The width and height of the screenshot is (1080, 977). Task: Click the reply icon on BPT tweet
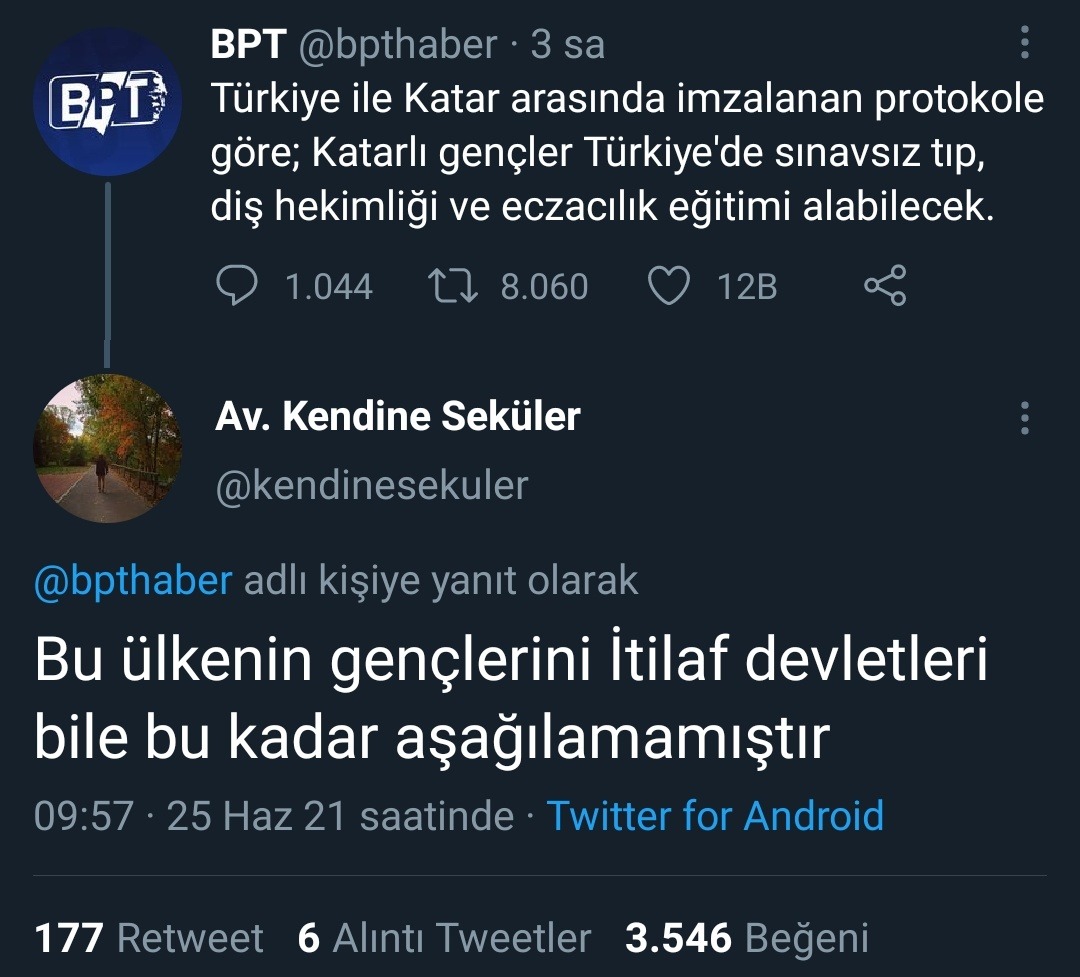pos(237,286)
